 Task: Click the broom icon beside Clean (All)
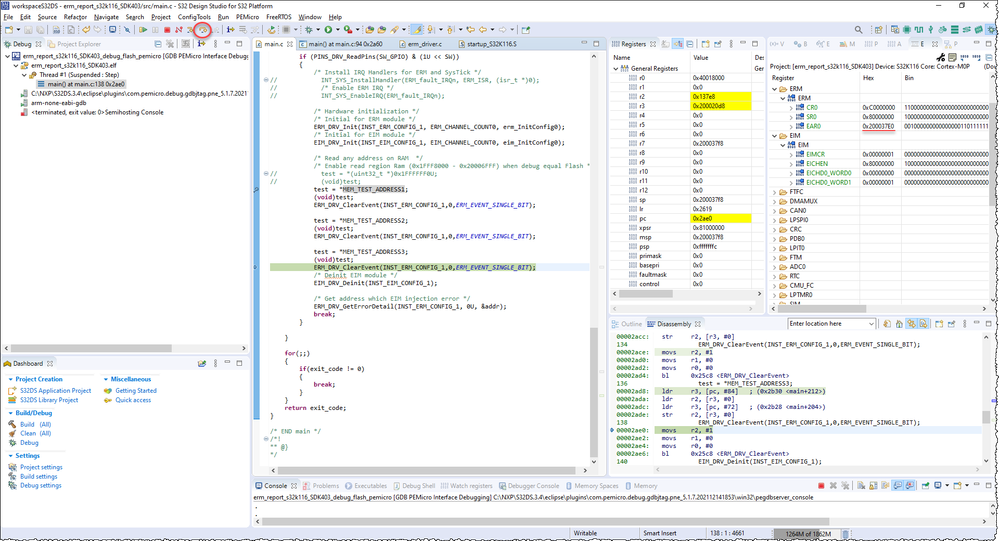13,433
